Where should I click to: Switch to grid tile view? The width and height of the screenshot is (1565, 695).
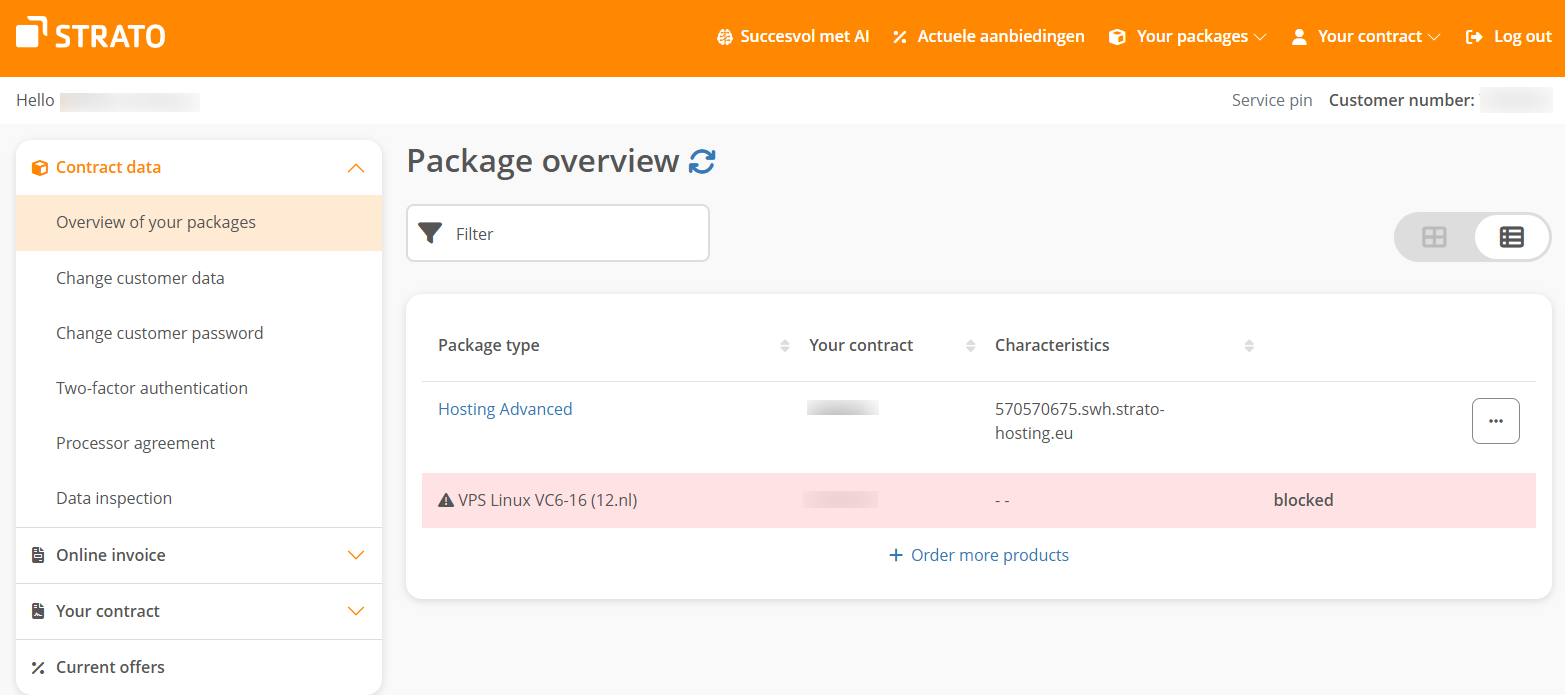tap(1434, 237)
